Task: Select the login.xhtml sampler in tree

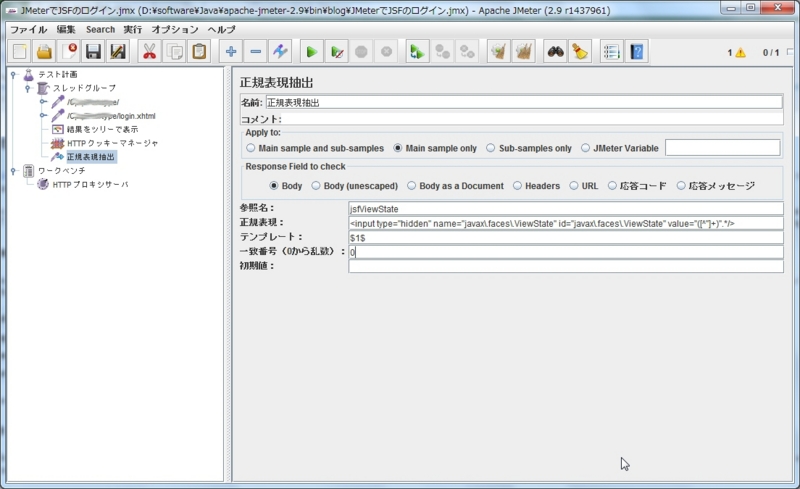Action: click(111, 116)
